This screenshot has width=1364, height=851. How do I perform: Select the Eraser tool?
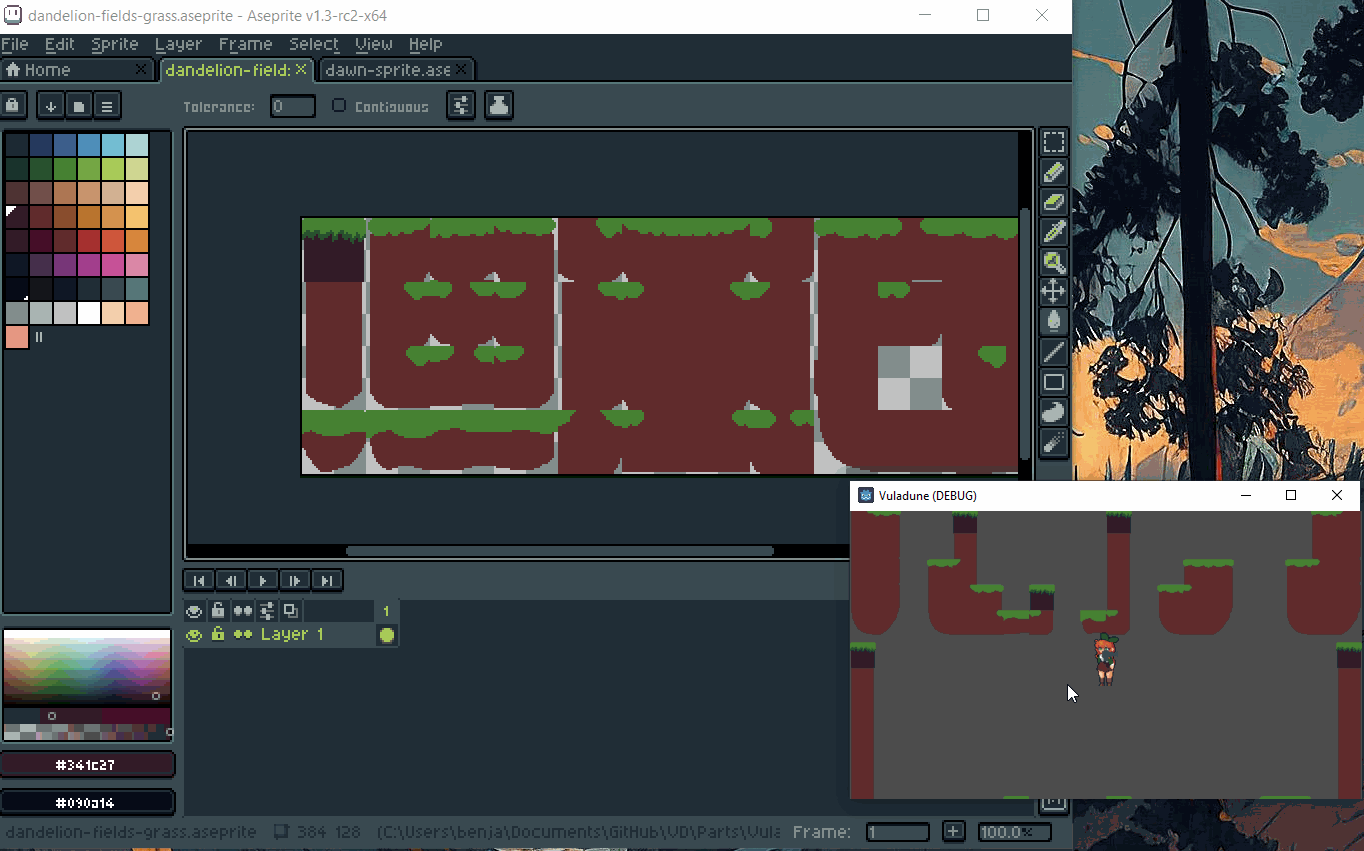point(1053,202)
